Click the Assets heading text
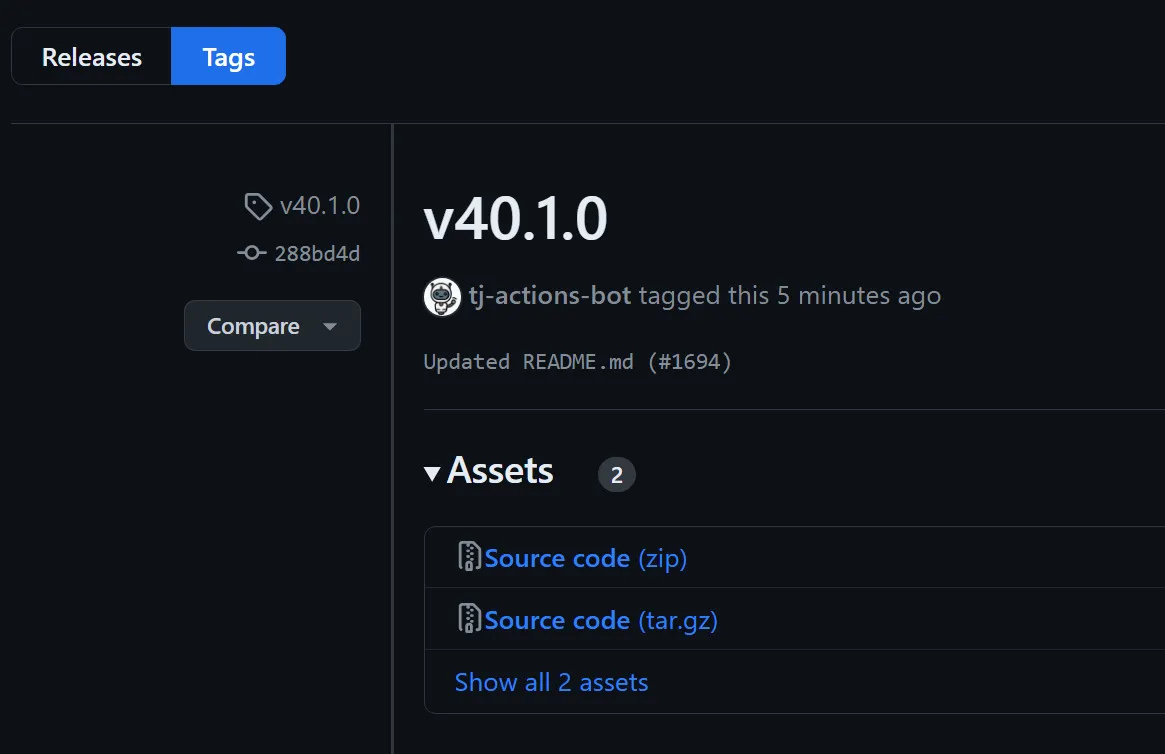1165x754 pixels. (500, 471)
